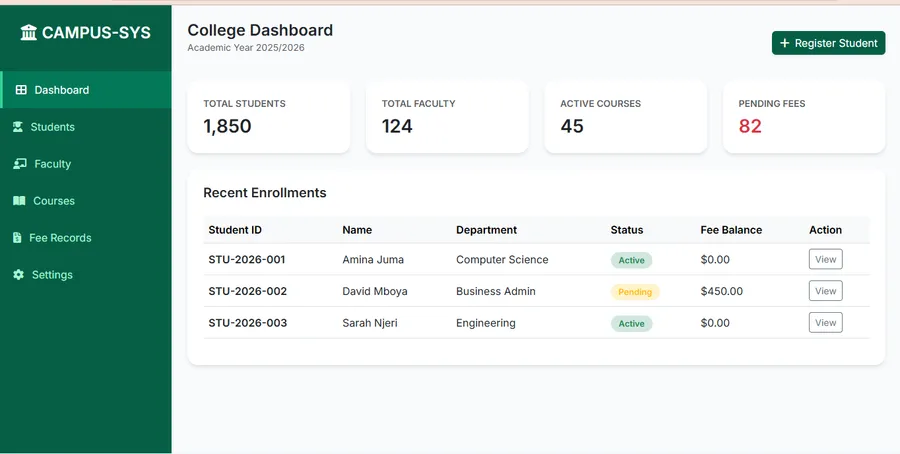Image resolution: width=900 pixels, height=454 pixels.
Task: Click the Action column header
Action: [825, 230]
